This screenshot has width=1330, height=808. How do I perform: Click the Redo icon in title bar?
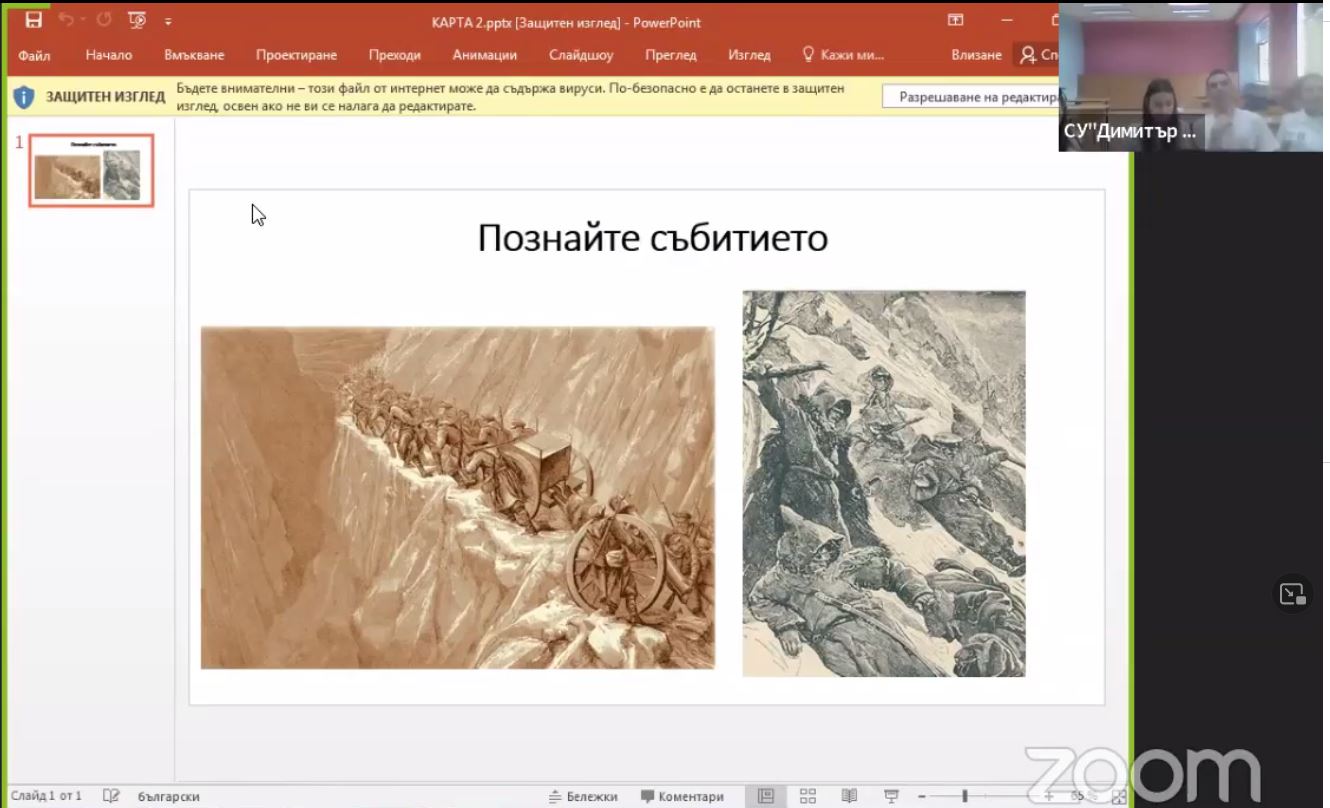click(104, 20)
